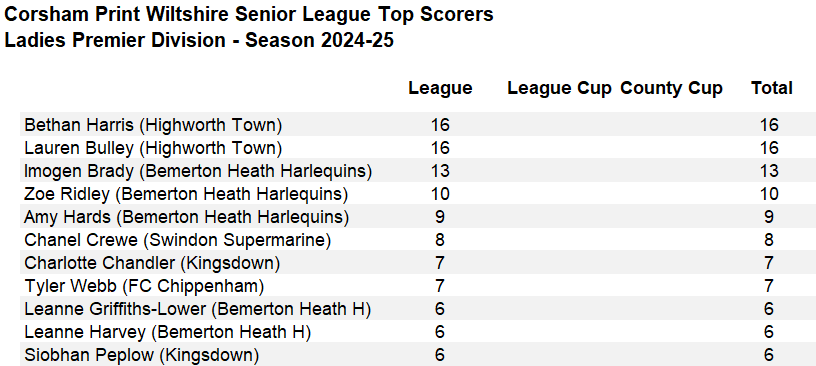This screenshot has height=366, width=816.
Task: Click Tyler Webb (FC Chippenham)
Action: tap(144, 286)
